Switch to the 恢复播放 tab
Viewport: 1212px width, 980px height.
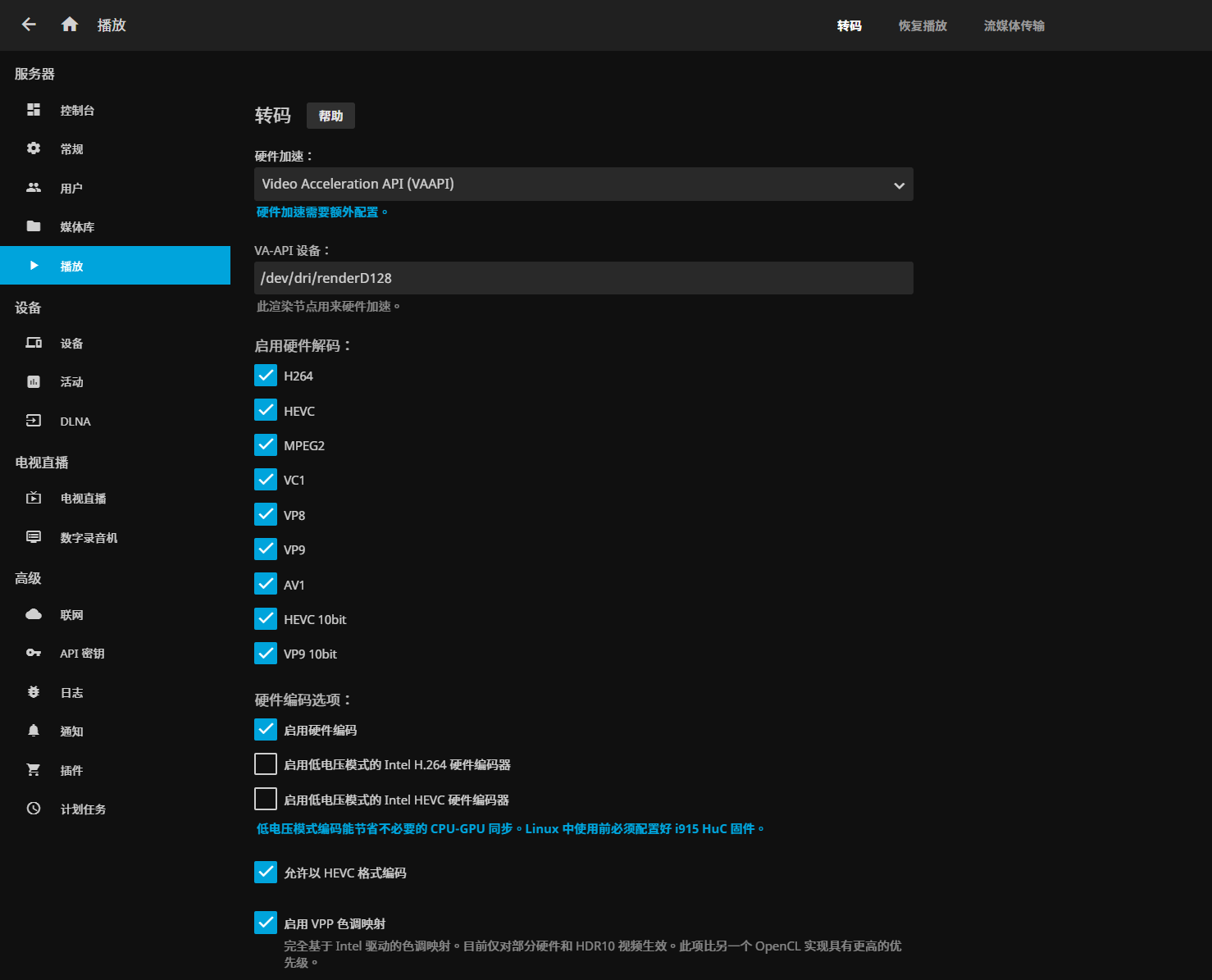tap(923, 25)
